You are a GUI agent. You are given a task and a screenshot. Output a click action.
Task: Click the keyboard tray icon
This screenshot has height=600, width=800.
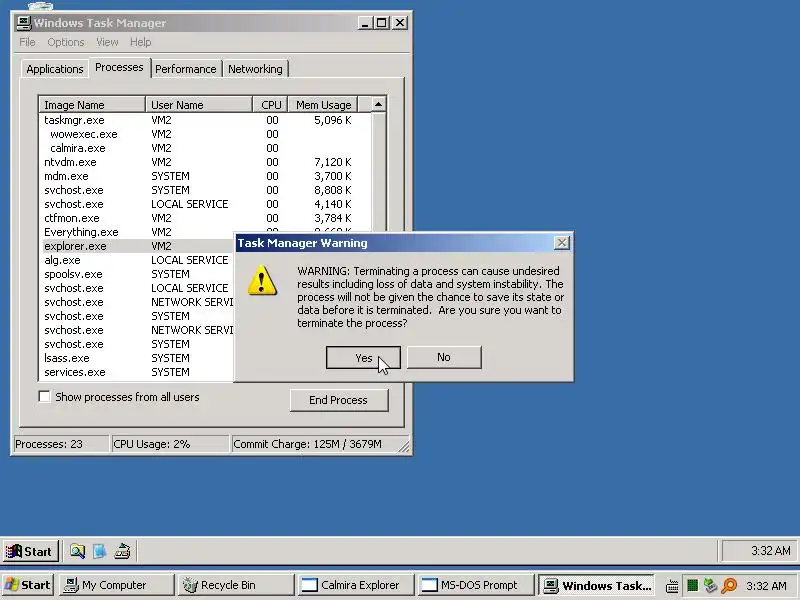(672, 586)
